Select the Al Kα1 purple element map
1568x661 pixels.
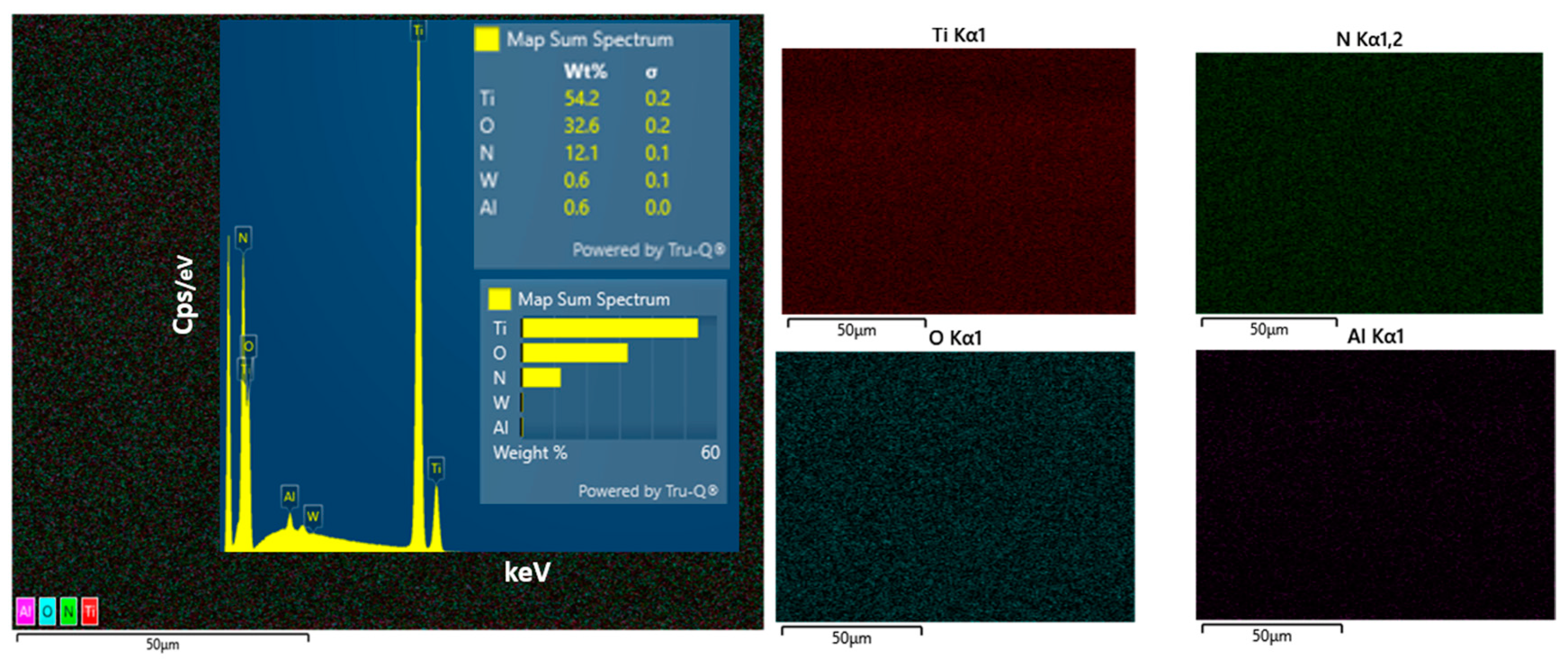pos(1375,485)
